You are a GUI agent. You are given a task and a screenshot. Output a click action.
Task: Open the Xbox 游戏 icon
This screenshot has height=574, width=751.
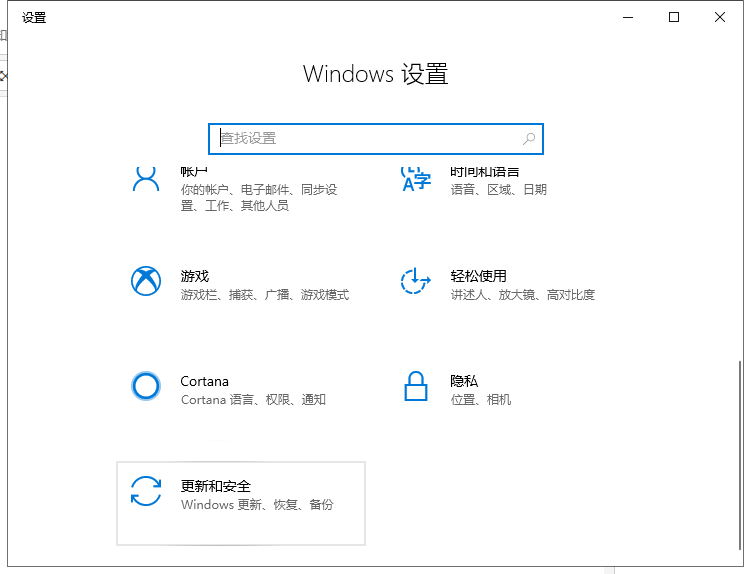[x=146, y=281]
